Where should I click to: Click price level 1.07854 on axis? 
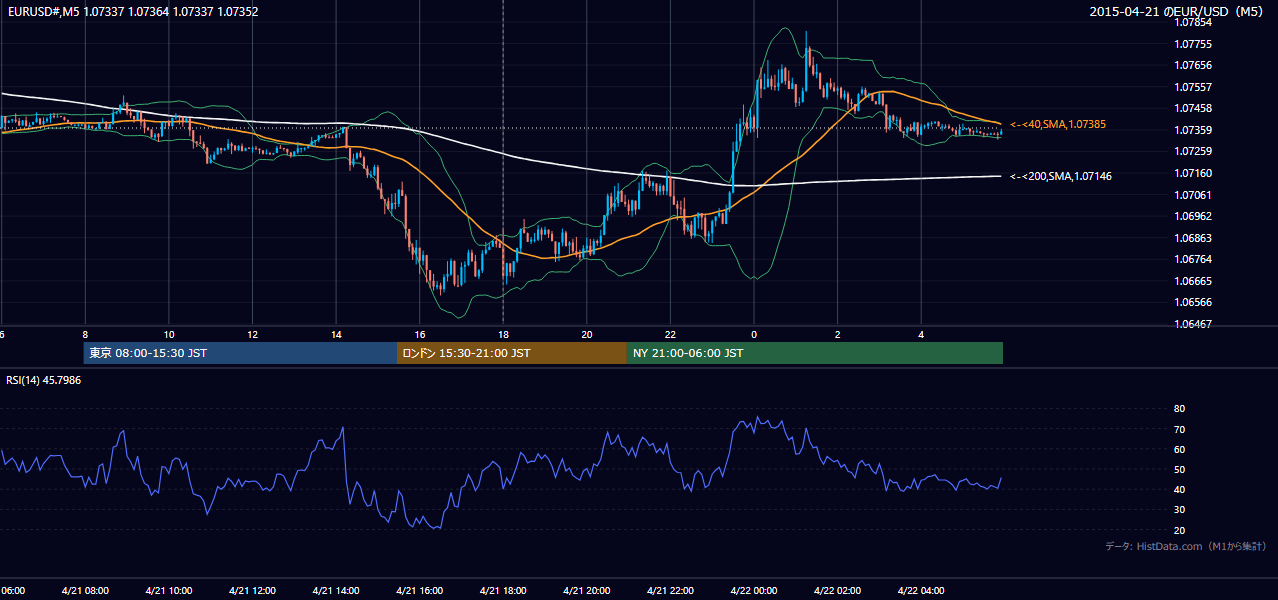coord(1194,21)
